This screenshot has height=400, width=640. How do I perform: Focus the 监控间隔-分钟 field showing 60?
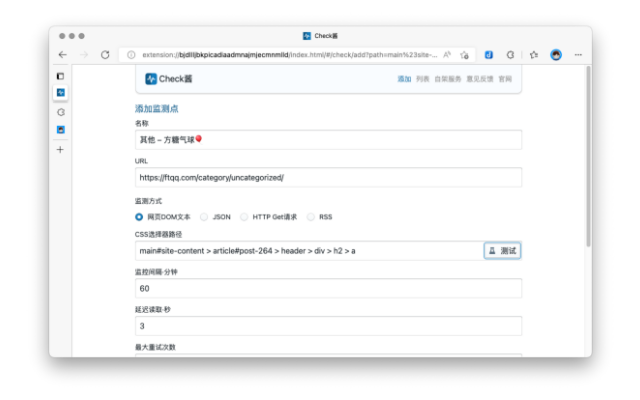coord(328,289)
